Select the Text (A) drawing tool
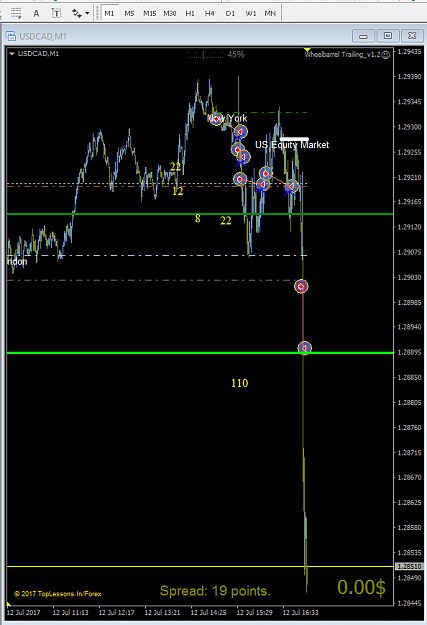Screen dimensions: 427x625 click(36, 13)
